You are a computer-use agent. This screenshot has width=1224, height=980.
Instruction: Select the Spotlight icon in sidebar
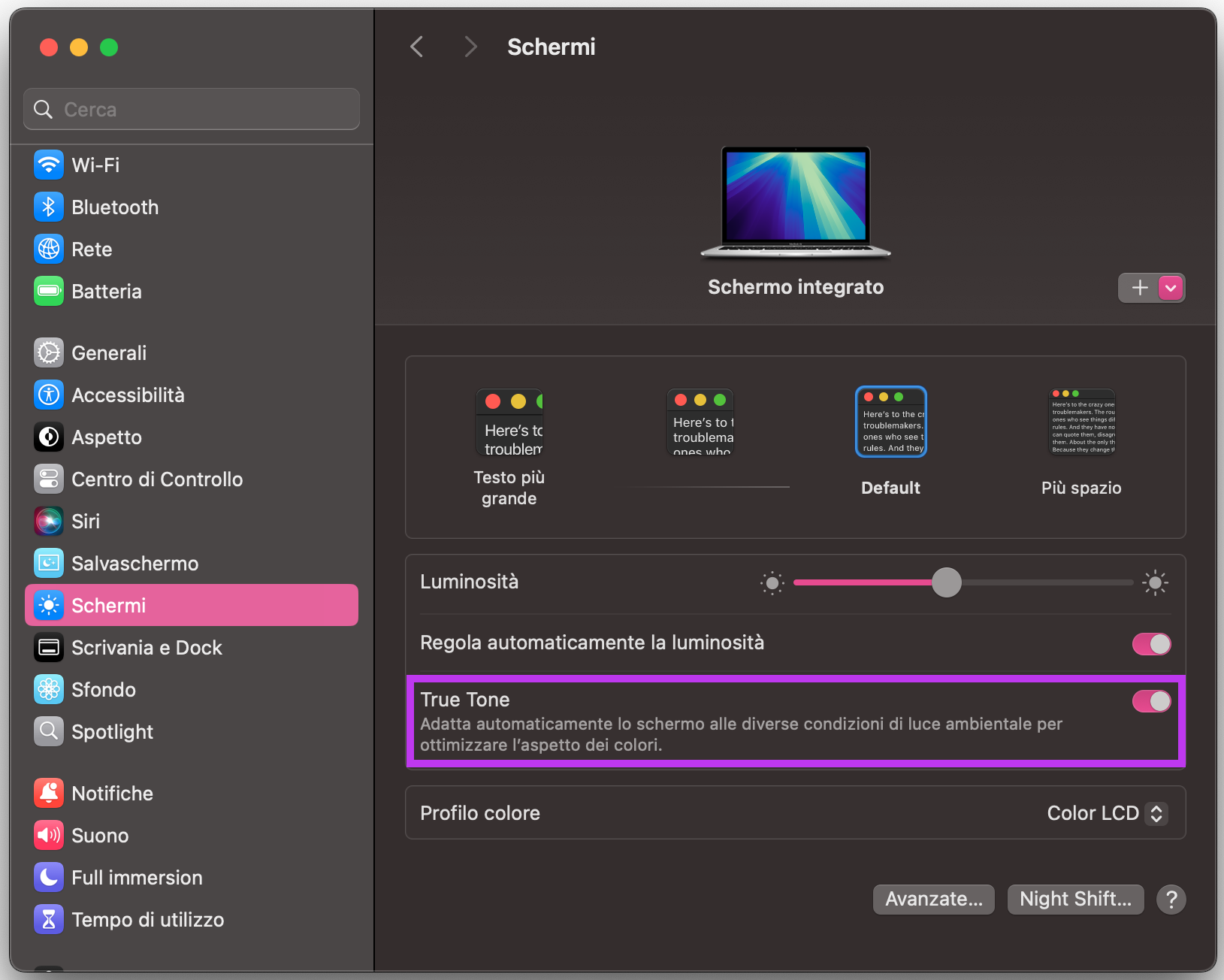(48, 731)
